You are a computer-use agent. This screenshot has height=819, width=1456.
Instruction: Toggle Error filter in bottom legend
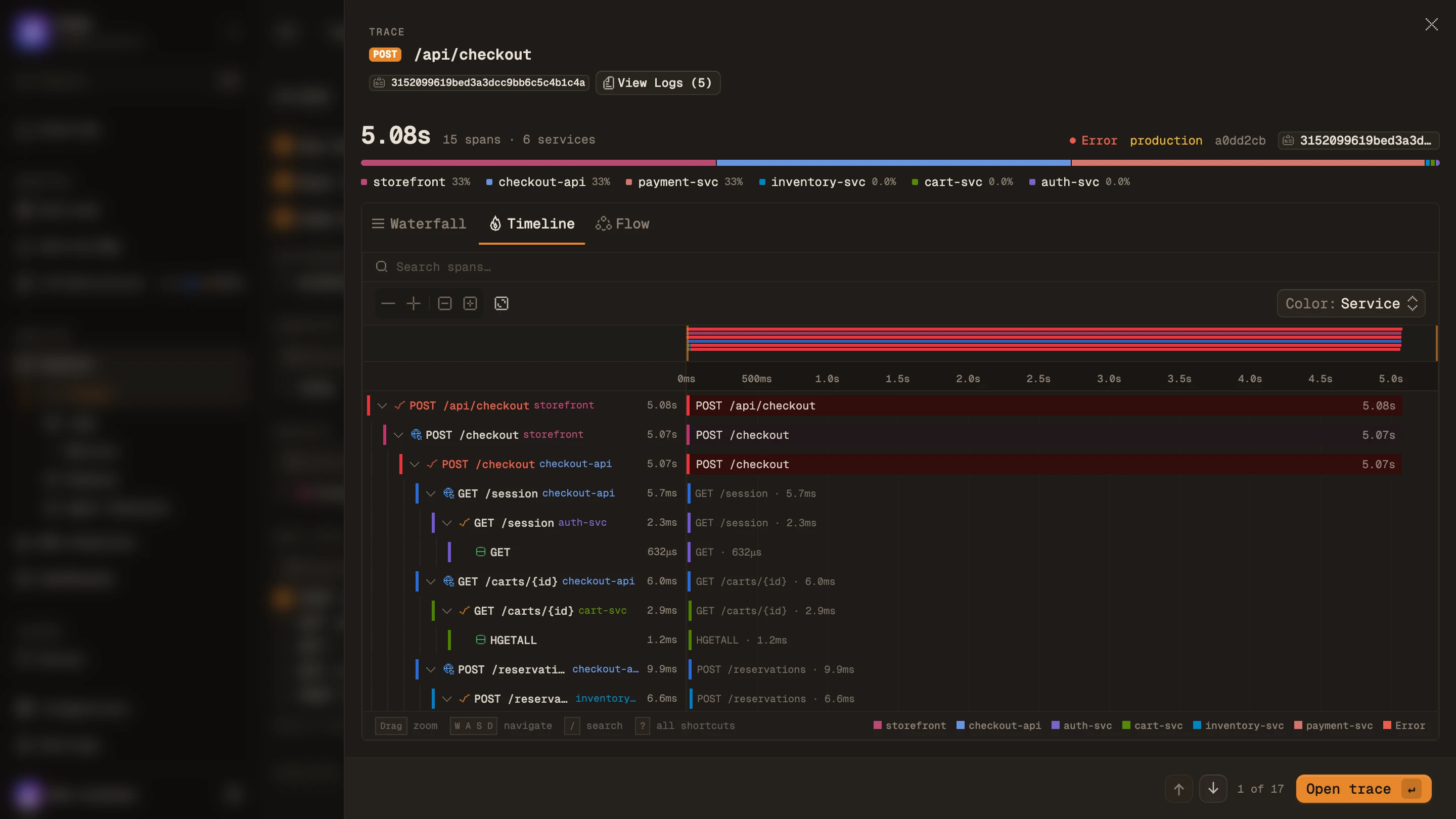[x=1404, y=725]
